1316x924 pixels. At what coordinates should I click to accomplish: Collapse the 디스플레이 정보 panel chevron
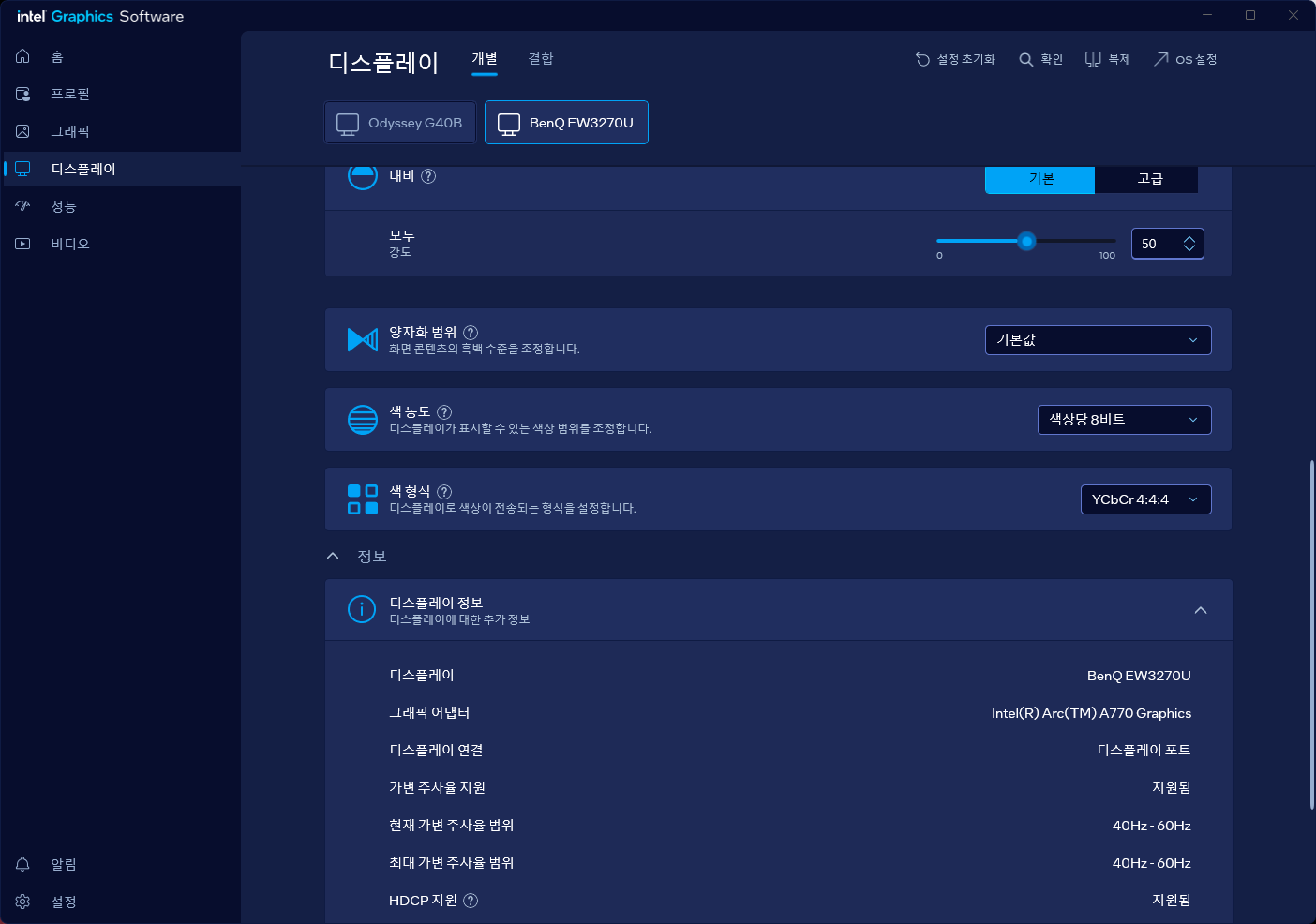click(x=1201, y=610)
